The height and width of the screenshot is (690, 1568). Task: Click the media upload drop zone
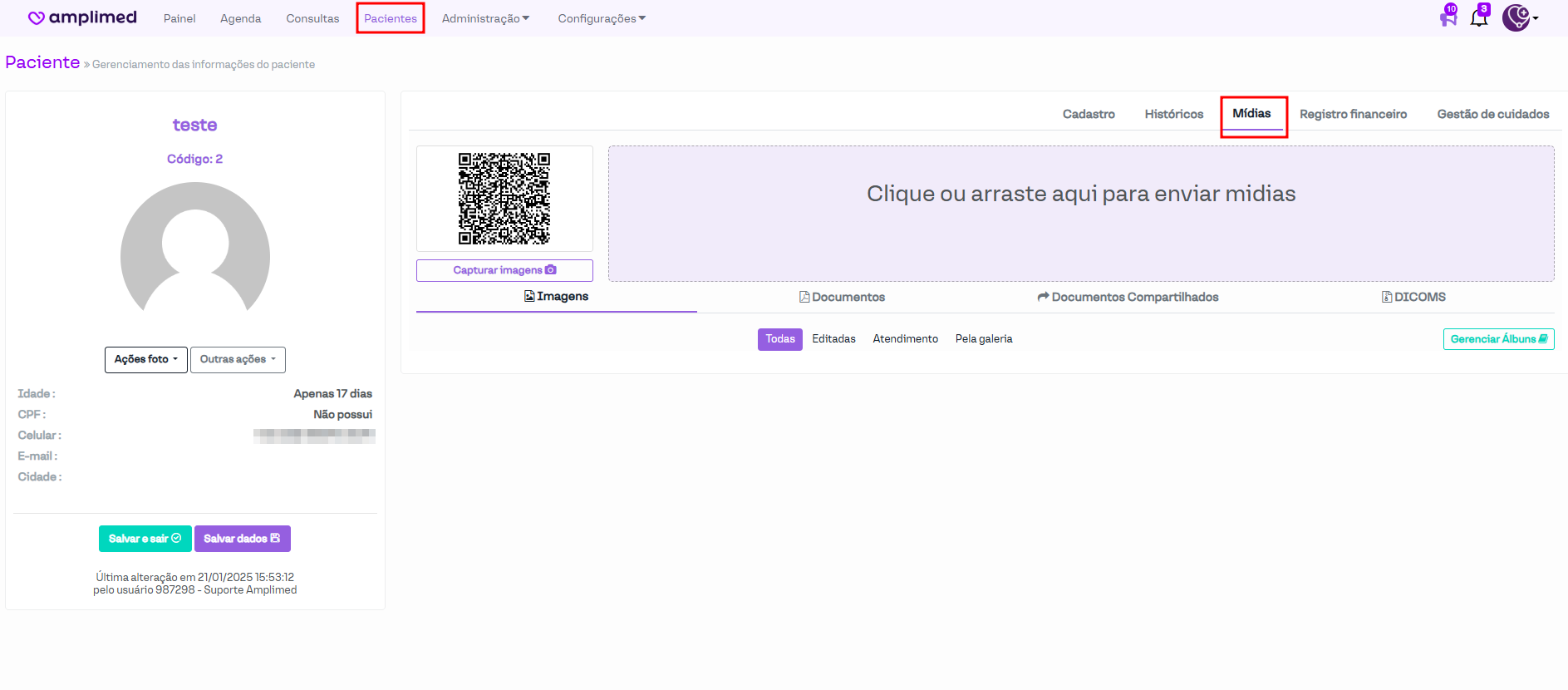[x=1081, y=214]
